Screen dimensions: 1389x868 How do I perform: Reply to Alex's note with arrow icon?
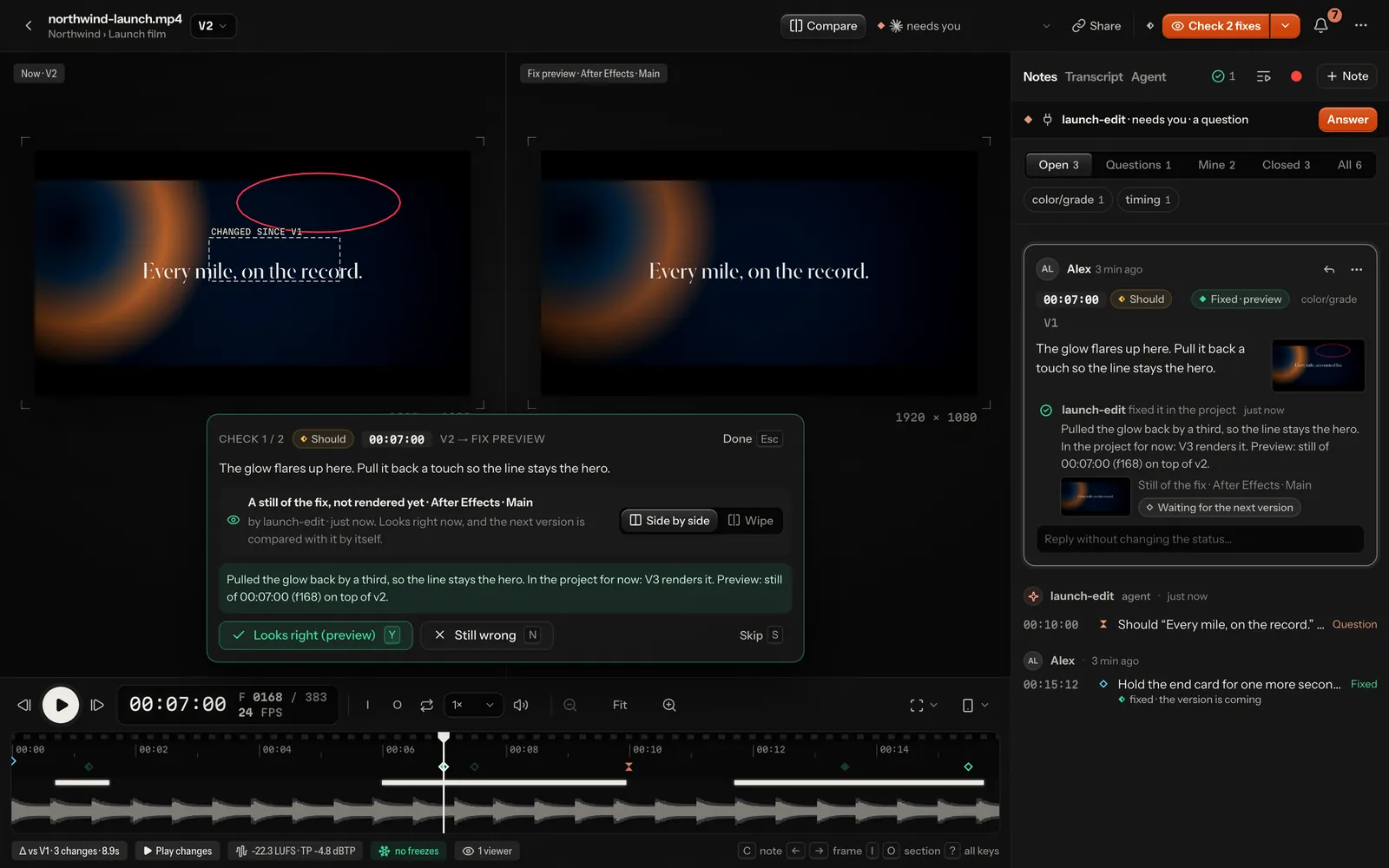[1329, 269]
